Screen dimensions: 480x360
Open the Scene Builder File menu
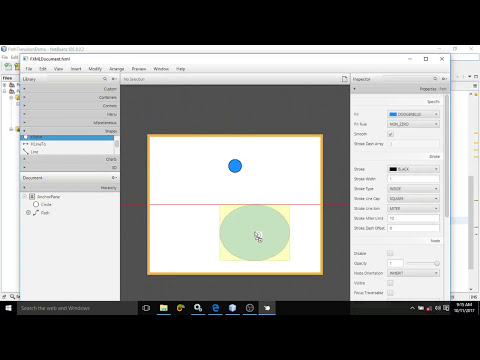29,69
